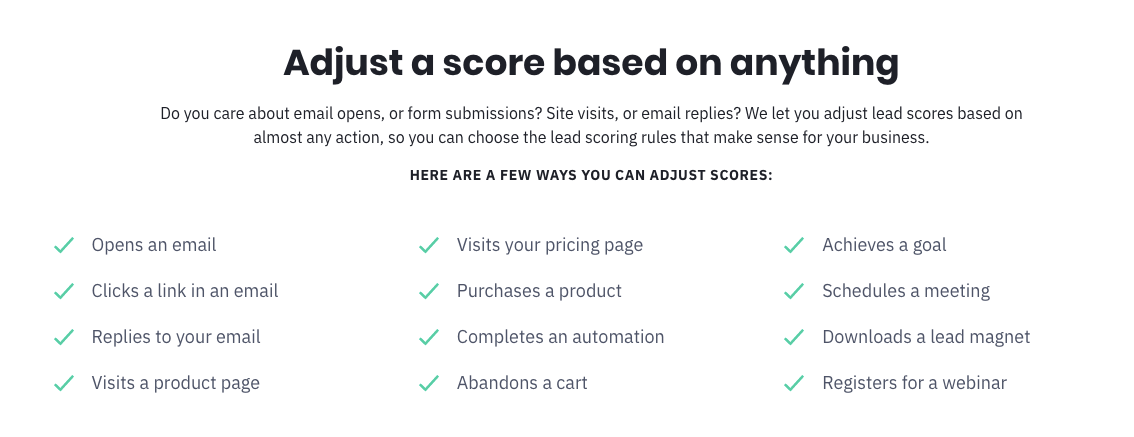Click the Opens an email text
The height and width of the screenshot is (437, 1134).
coord(154,245)
